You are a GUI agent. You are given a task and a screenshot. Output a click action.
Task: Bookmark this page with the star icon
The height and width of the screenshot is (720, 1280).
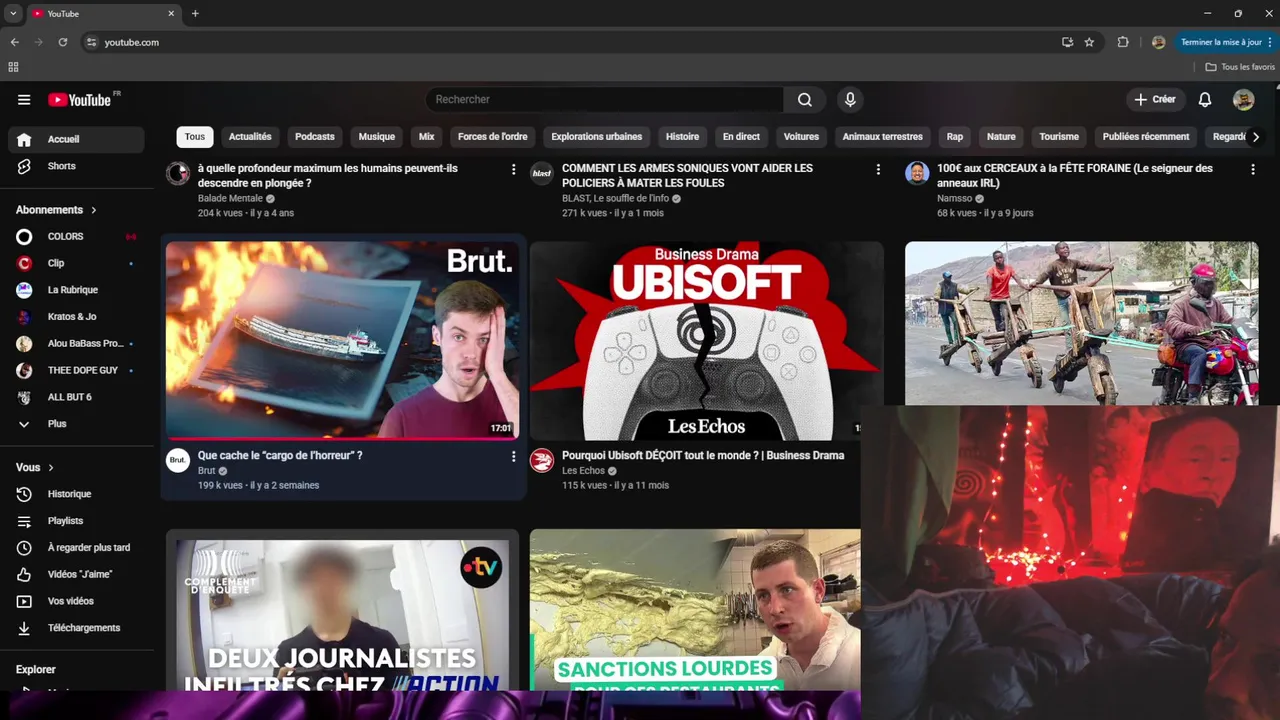coord(1089,42)
